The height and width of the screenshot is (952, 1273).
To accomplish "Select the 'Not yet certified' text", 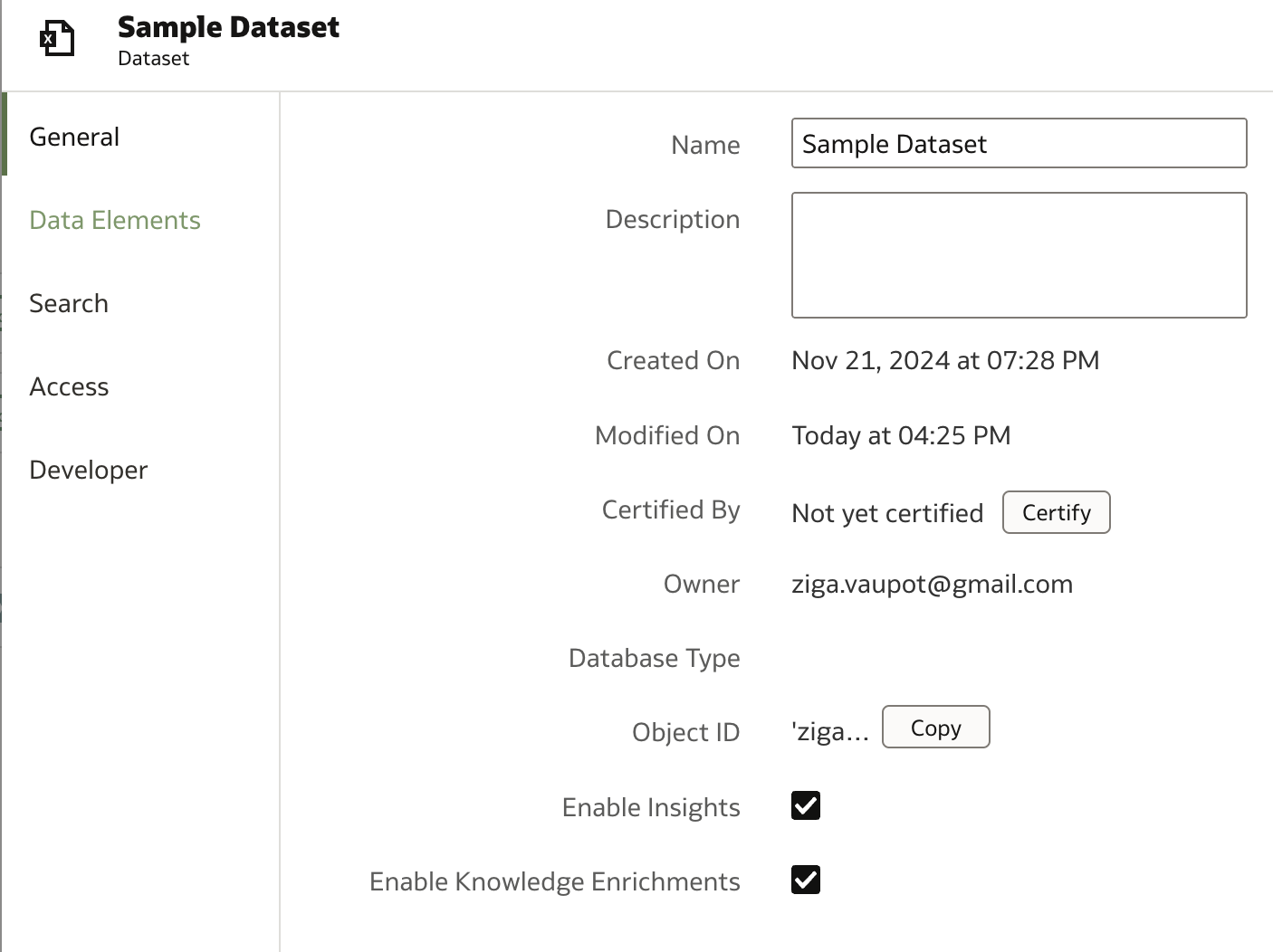I will tap(887, 513).
